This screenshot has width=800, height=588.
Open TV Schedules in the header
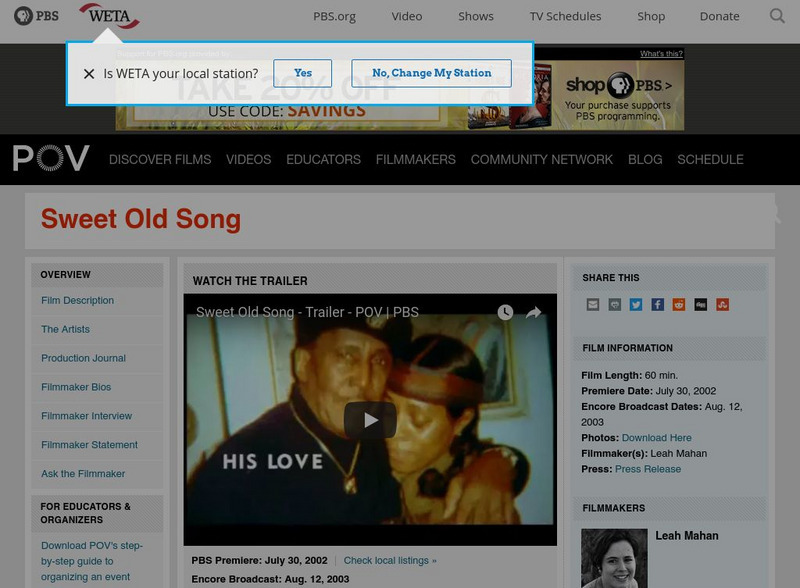click(x=565, y=16)
